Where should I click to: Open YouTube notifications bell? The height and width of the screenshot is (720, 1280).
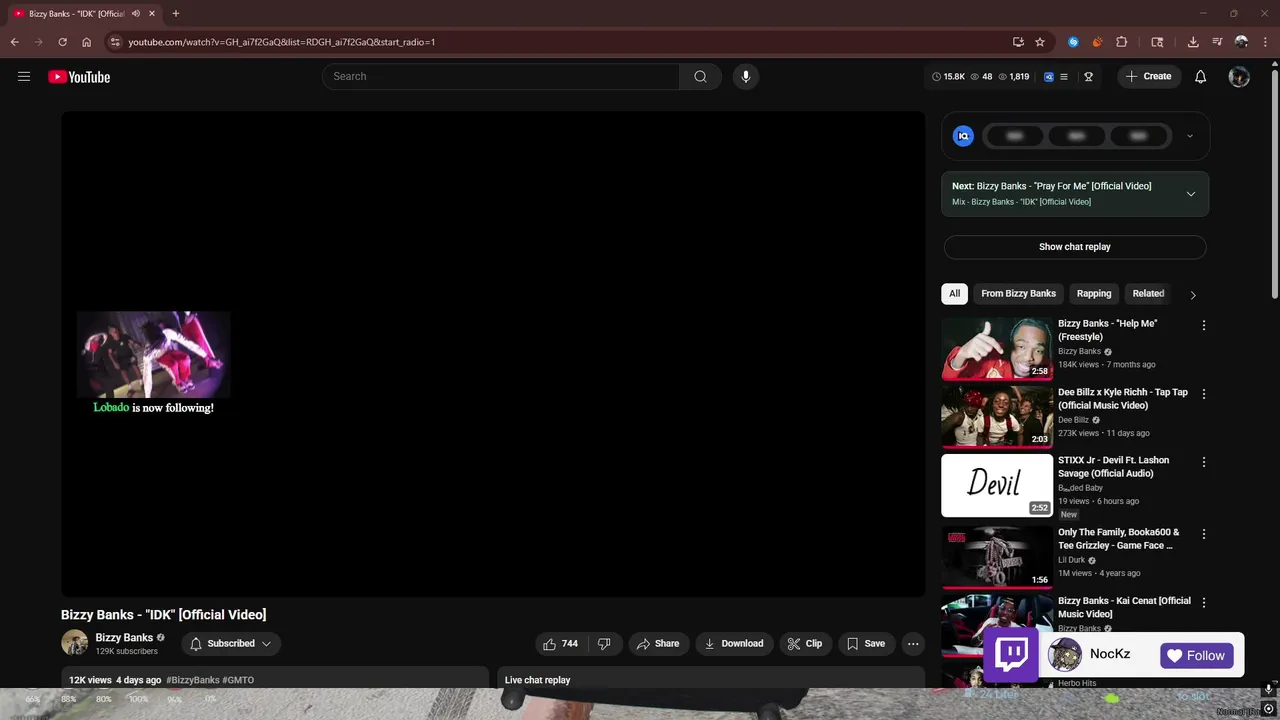[1200, 77]
